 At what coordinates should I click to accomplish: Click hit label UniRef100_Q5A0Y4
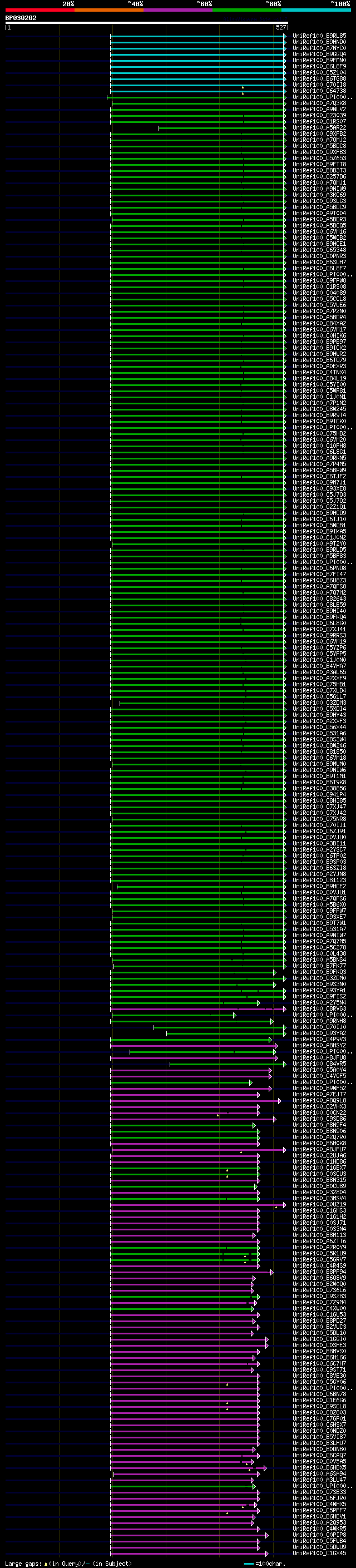click(x=319, y=1070)
